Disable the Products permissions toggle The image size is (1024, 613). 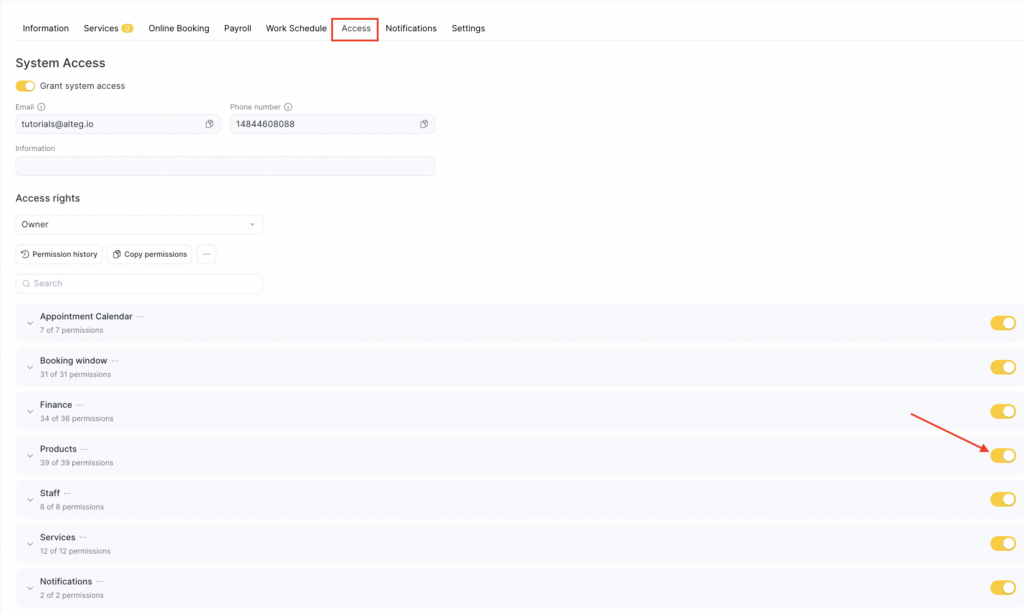[1002, 455]
